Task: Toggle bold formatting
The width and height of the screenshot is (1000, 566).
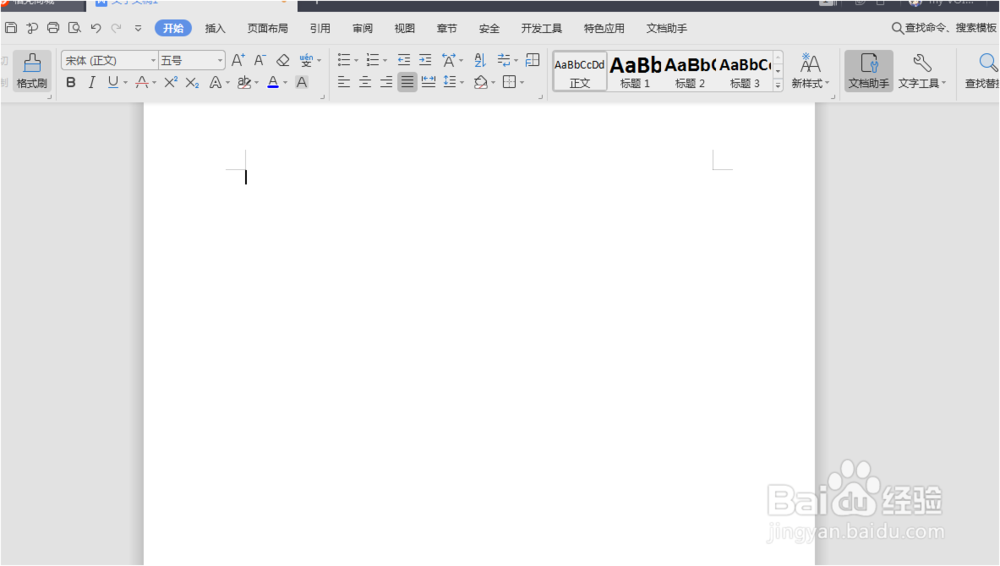Action: 71,82
